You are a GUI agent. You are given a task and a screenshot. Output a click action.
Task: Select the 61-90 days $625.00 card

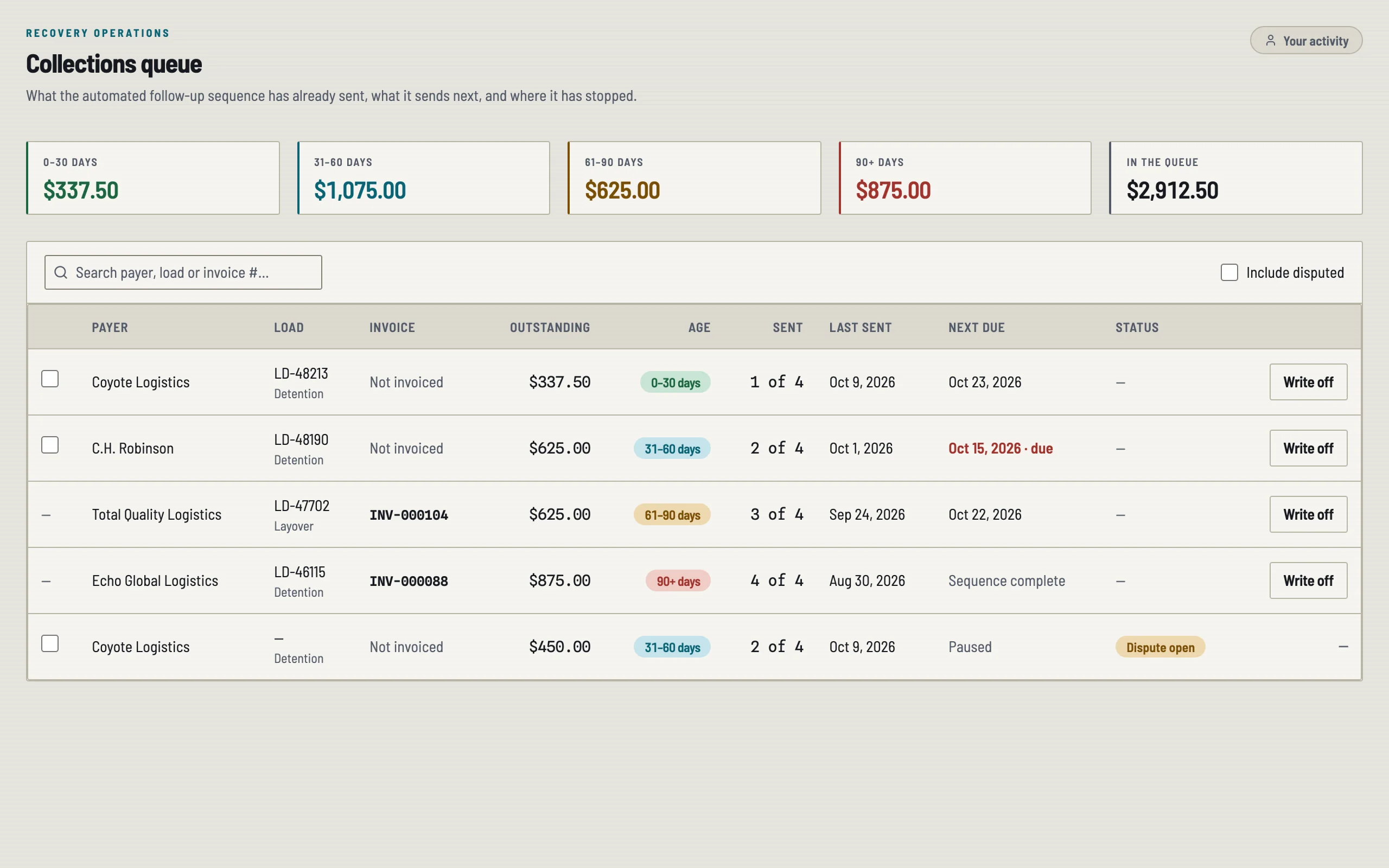pos(694,178)
